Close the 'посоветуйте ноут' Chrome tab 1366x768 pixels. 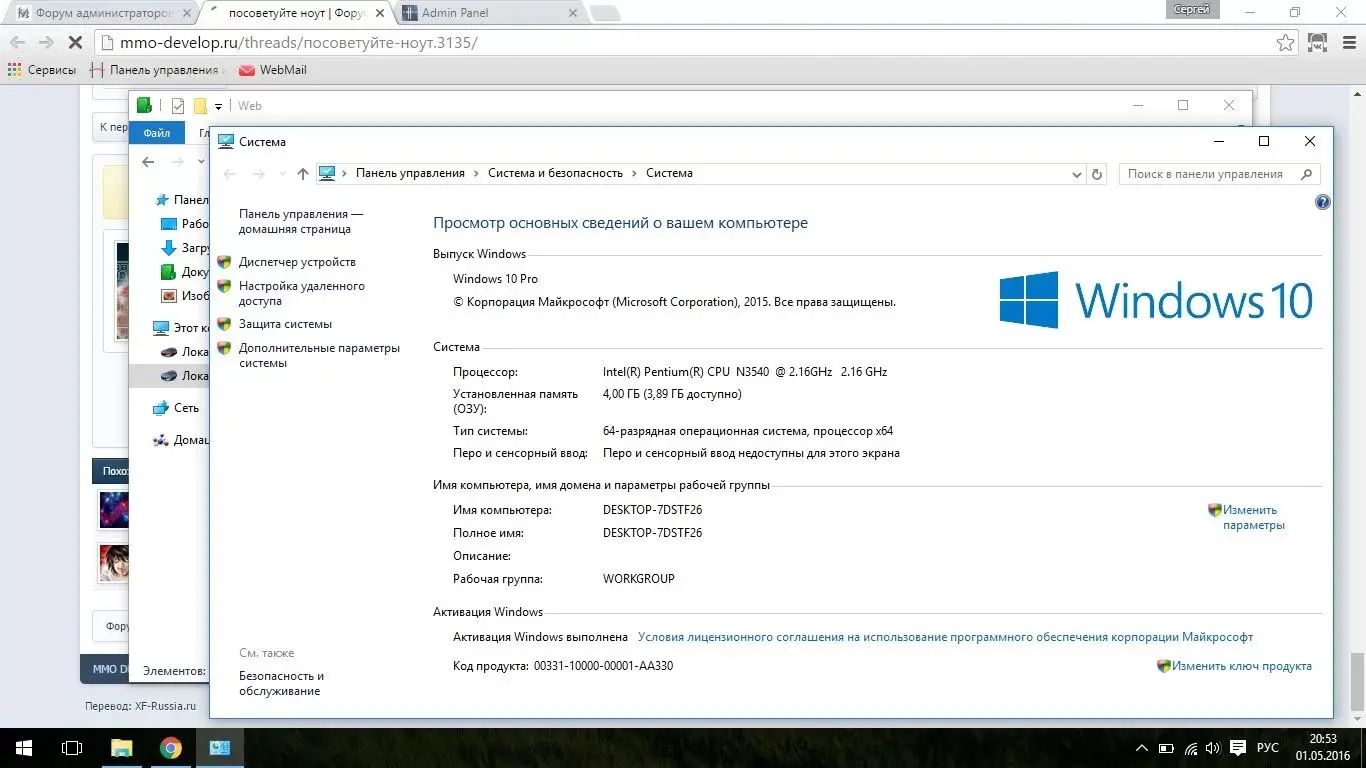pyautogui.click(x=380, y=14)
